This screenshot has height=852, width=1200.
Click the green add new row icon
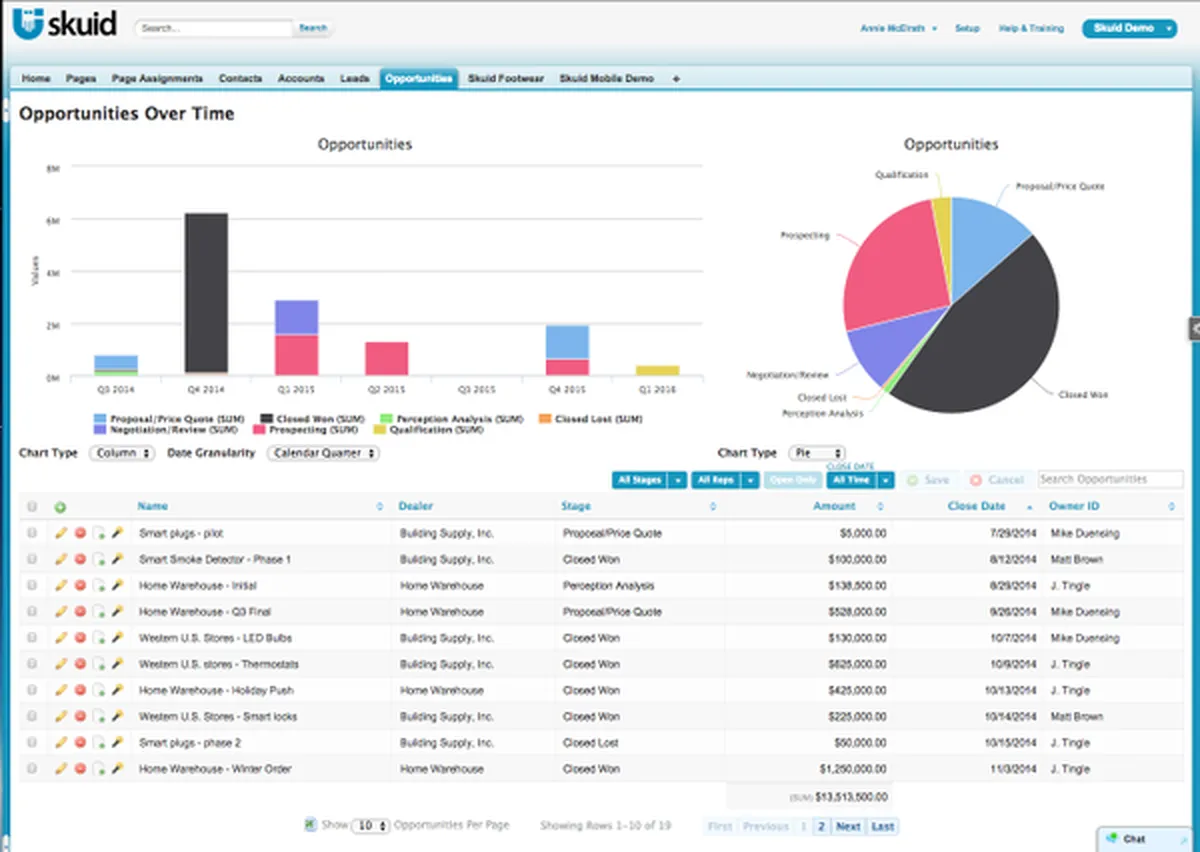click(60, 507)
